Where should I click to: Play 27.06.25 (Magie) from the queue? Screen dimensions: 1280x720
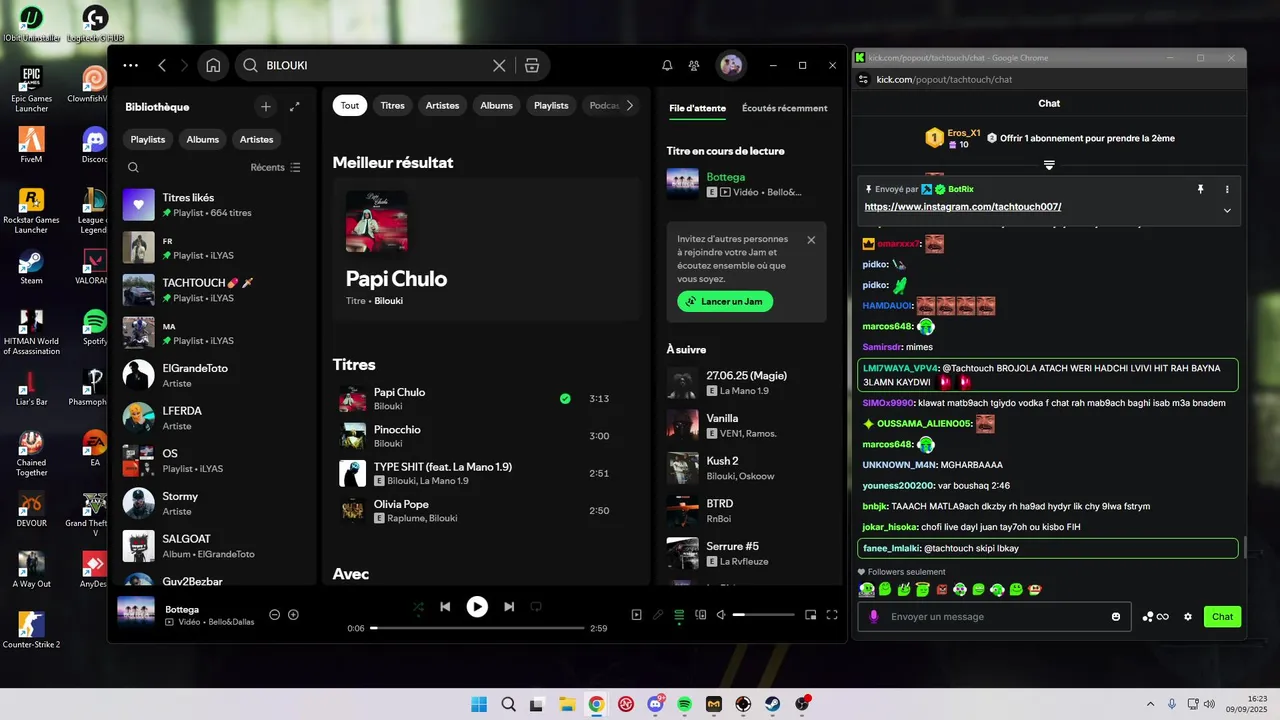(x=747, y=382)
